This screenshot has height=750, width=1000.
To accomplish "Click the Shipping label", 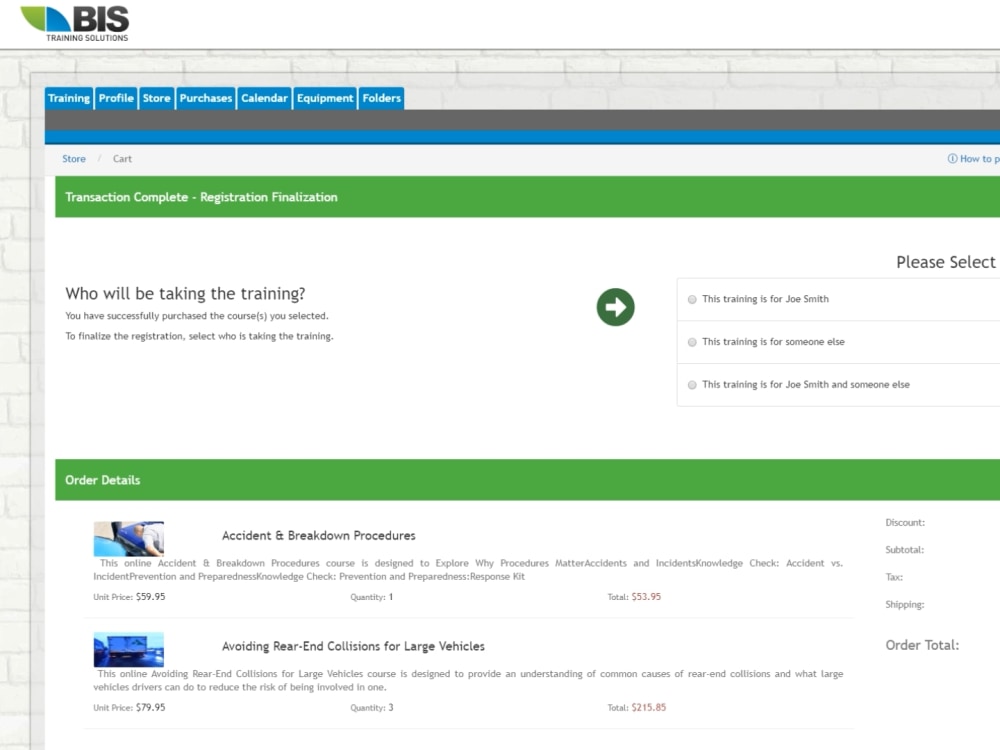I will (x=904, y=605).
